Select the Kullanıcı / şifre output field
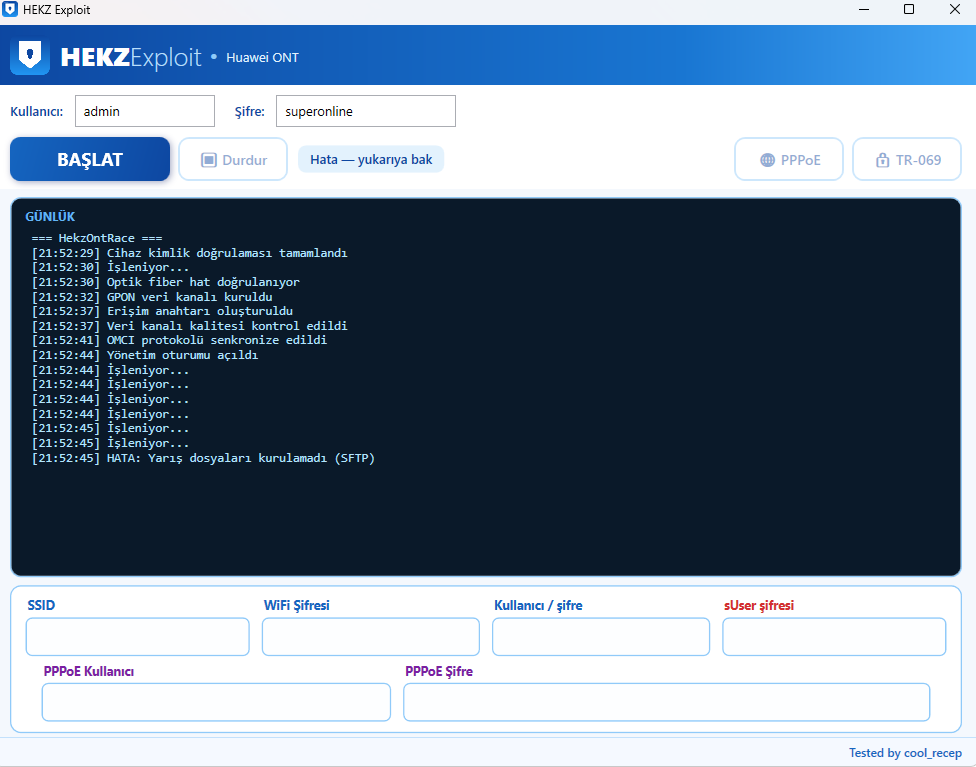The height and width of the screenshot is (767, 976). point(601,637)
